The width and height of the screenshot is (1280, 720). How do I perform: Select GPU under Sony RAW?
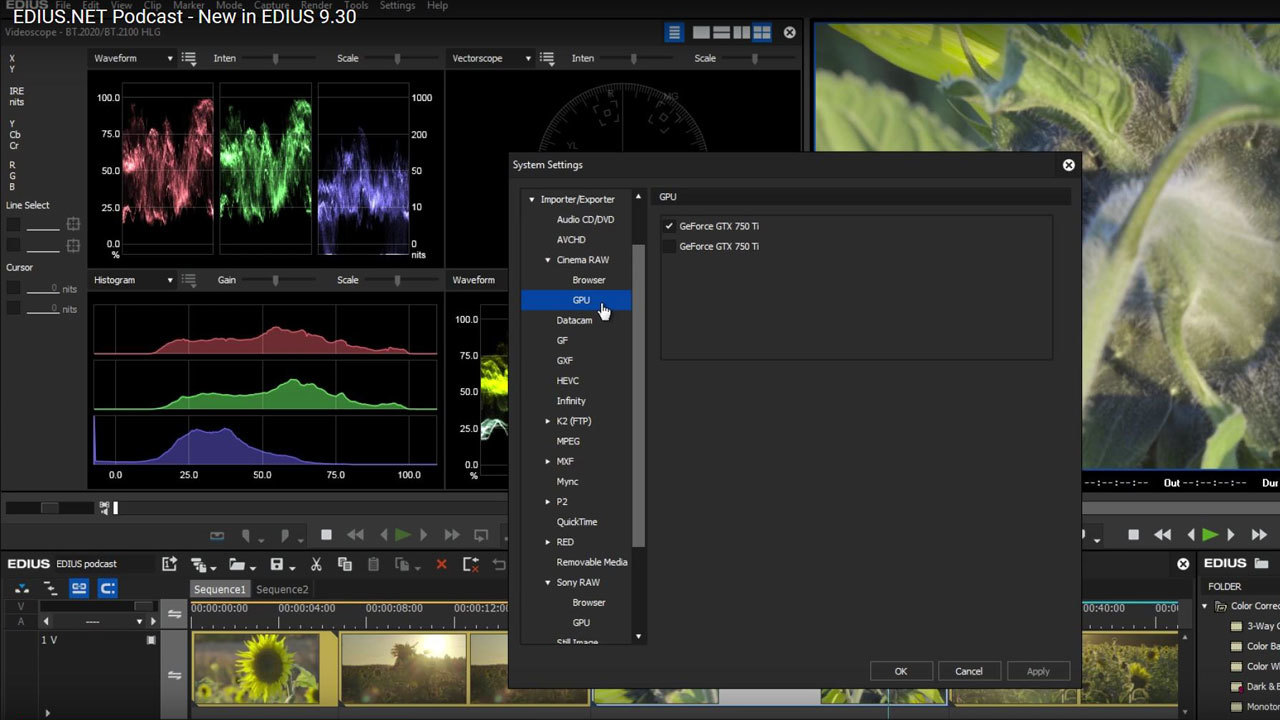[x=581, y=622]
